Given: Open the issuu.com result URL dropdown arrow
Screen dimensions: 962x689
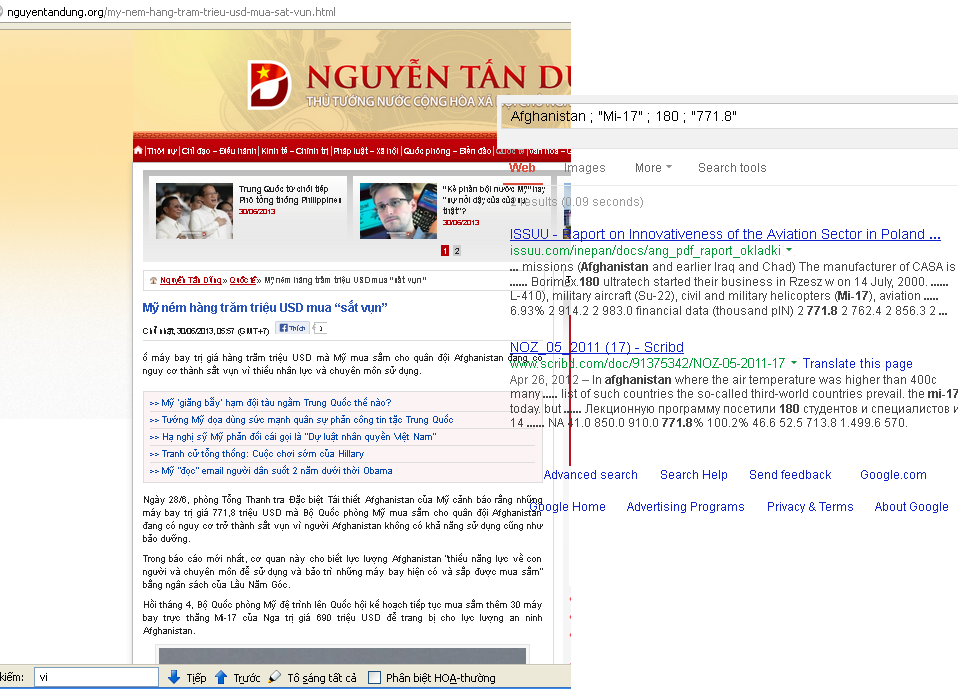Looking at the screenshot, I should 789,250.
